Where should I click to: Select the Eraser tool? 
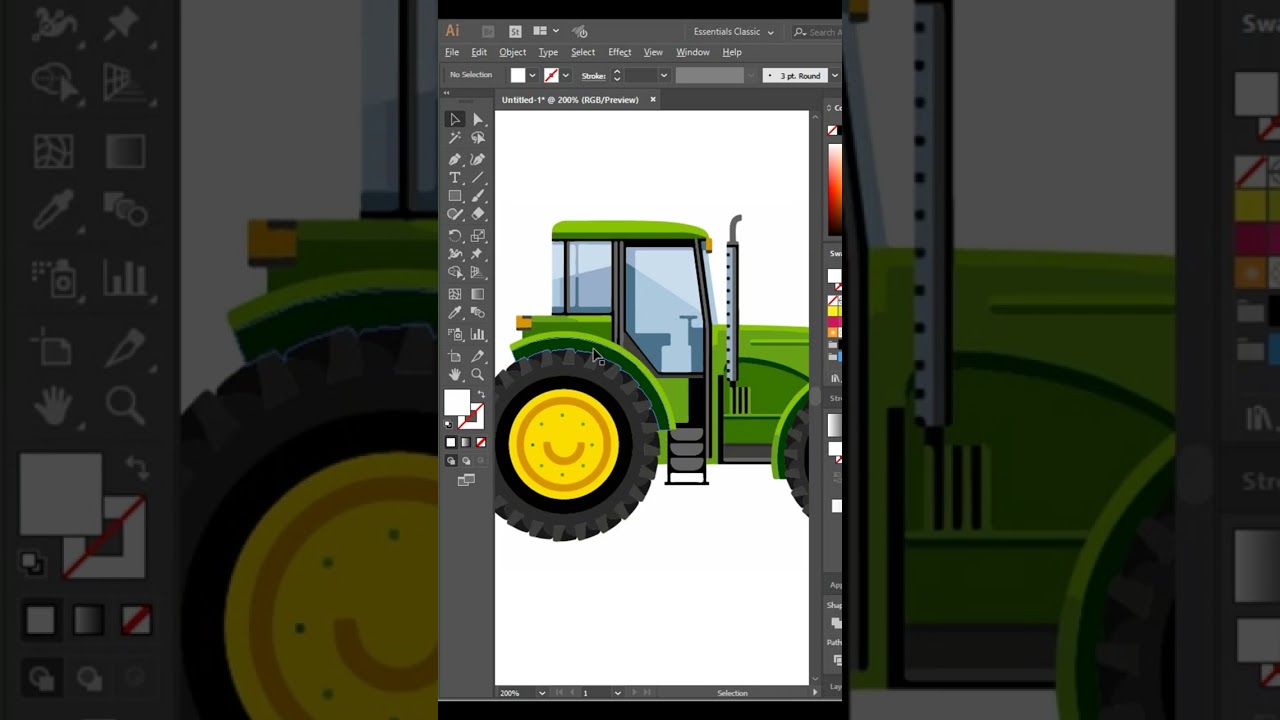pyautogui.click(x=478, y=214)
